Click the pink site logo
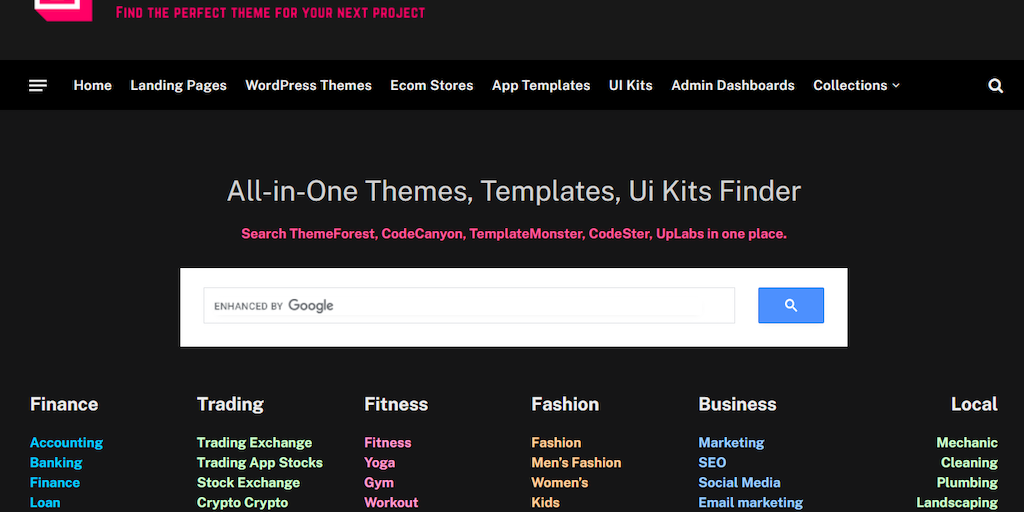1024x512 pixels. click(63, 10)
